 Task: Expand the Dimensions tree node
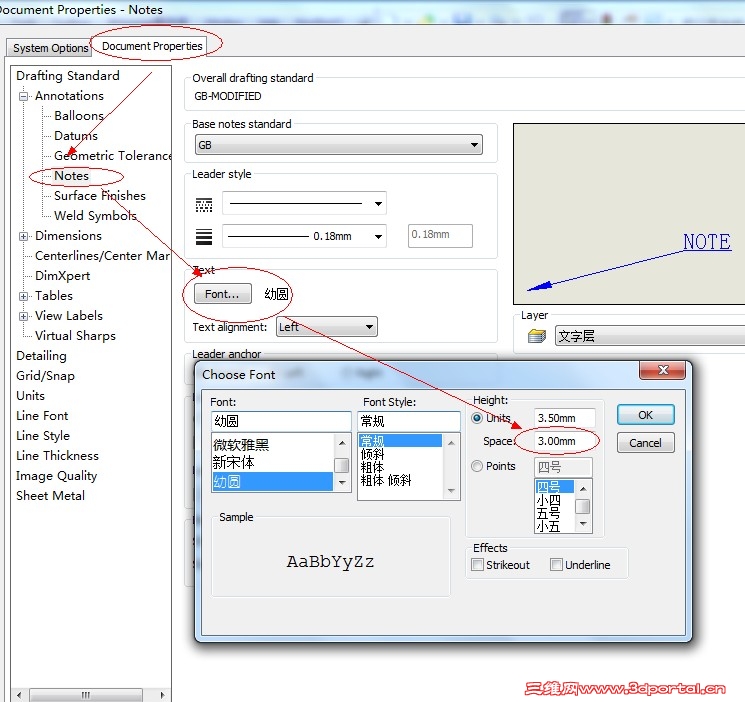point(23,236)
